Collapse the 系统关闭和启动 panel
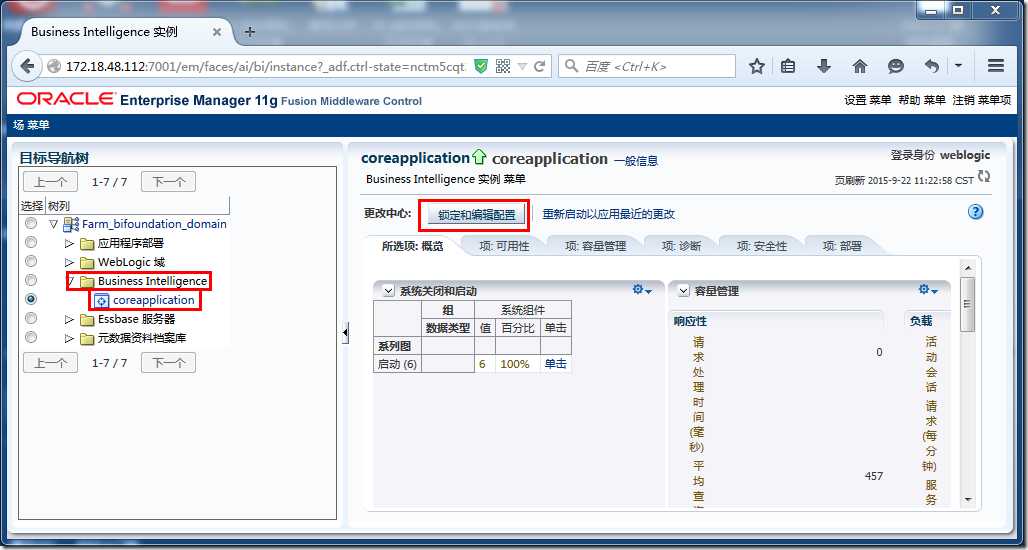This screenshot has width=1028, height=550. [x=387, y=290]
